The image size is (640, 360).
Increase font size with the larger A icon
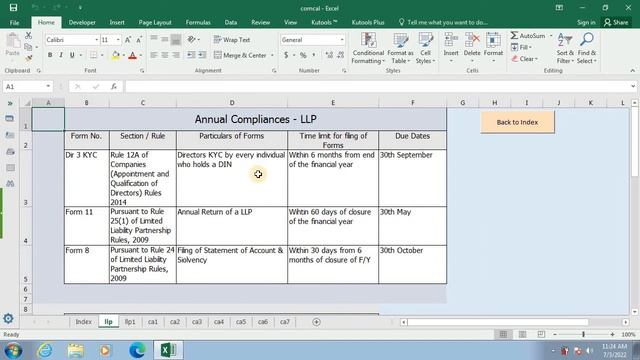point(128,40)
